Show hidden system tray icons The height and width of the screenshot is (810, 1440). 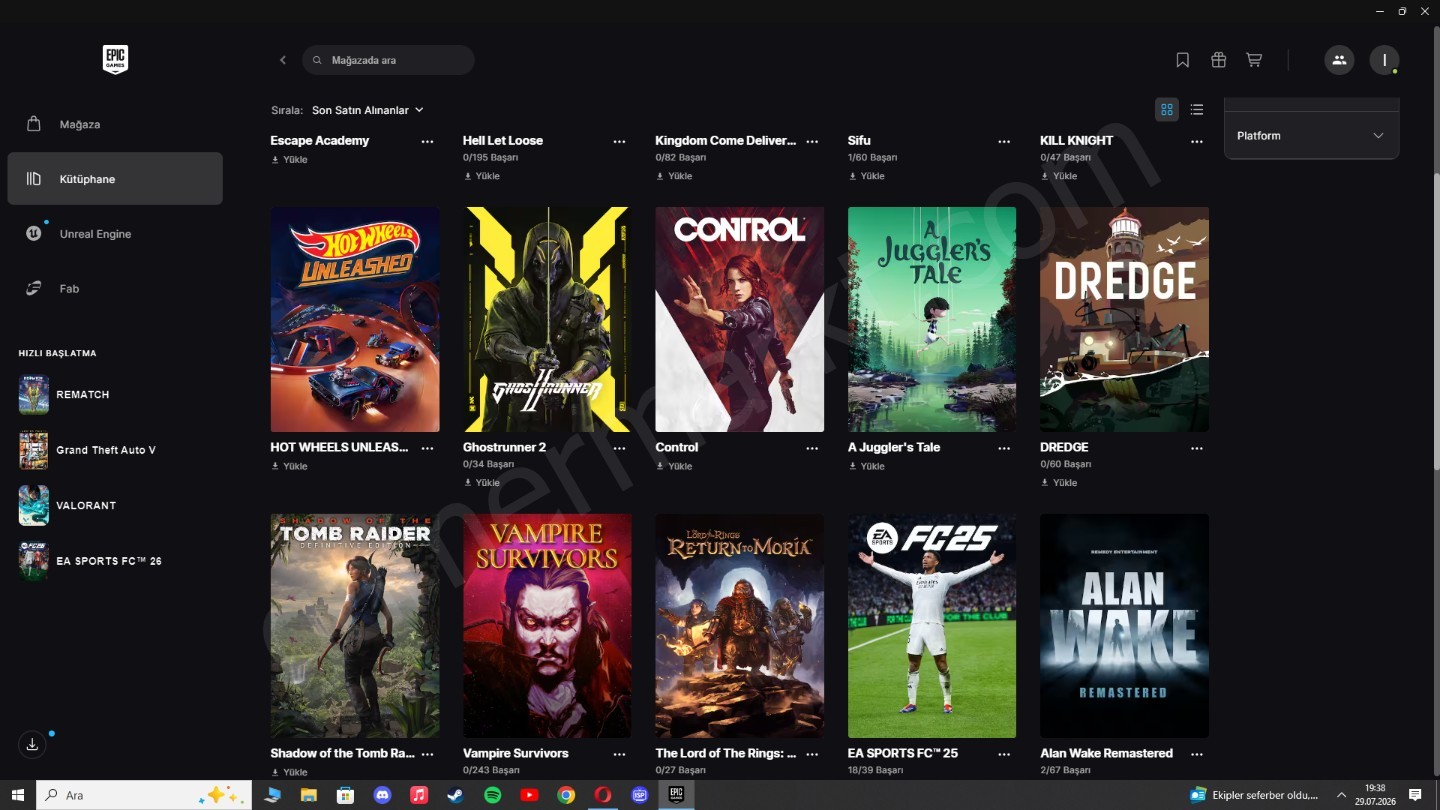click(x=1342, y=795)
